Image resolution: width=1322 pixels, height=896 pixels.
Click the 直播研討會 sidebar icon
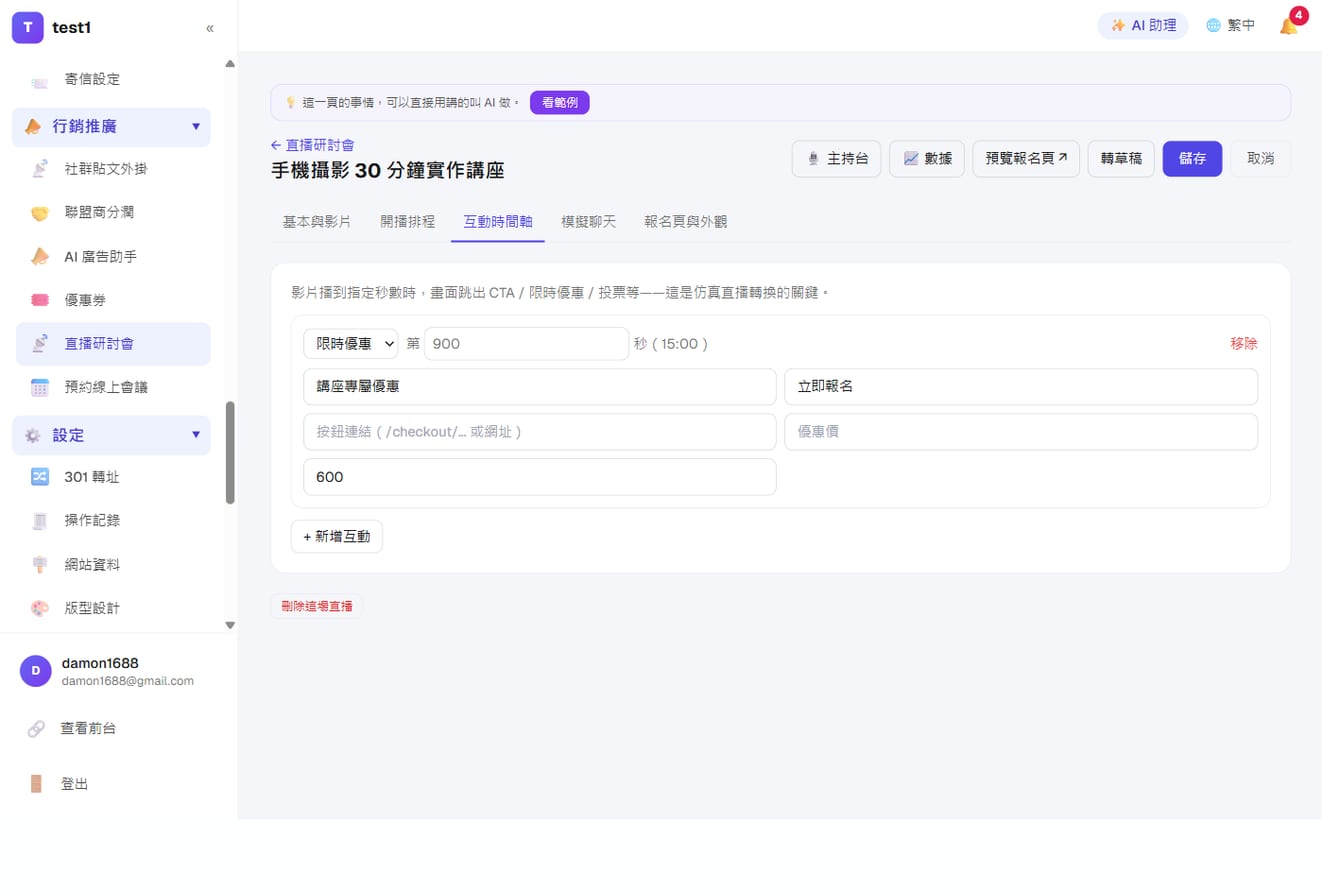coord(40,344)
